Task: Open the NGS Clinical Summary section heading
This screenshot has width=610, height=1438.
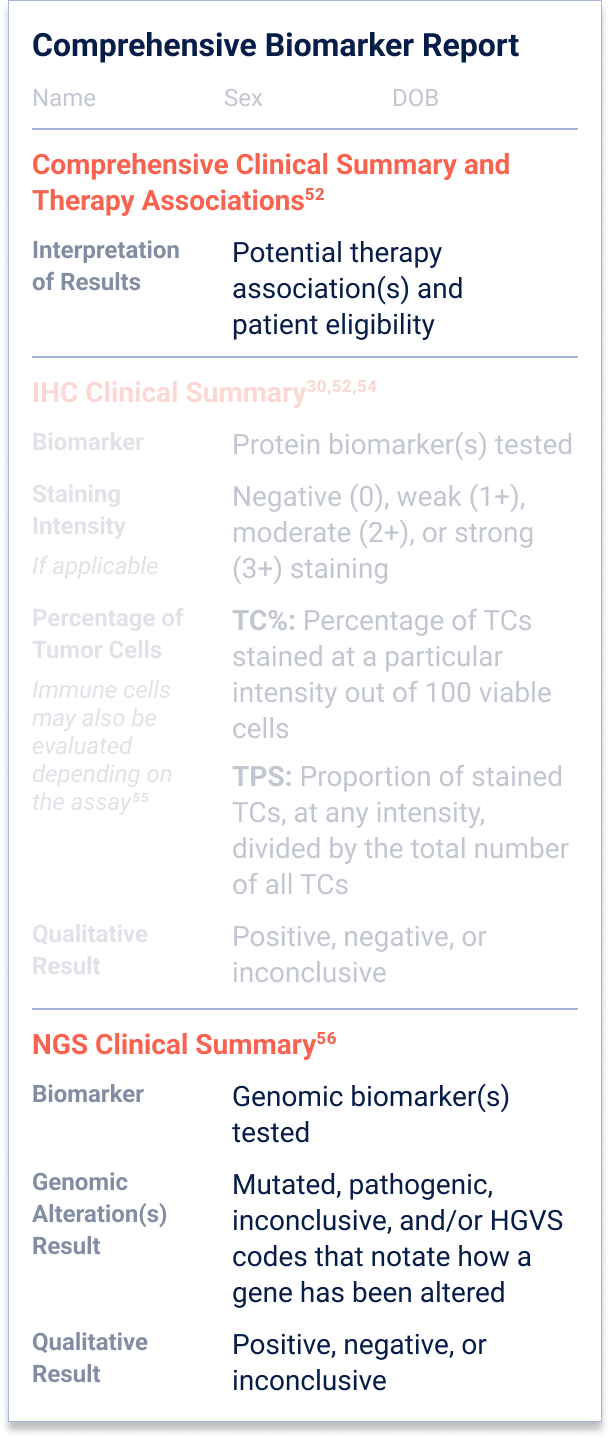Action: (x=173, y=1046)
